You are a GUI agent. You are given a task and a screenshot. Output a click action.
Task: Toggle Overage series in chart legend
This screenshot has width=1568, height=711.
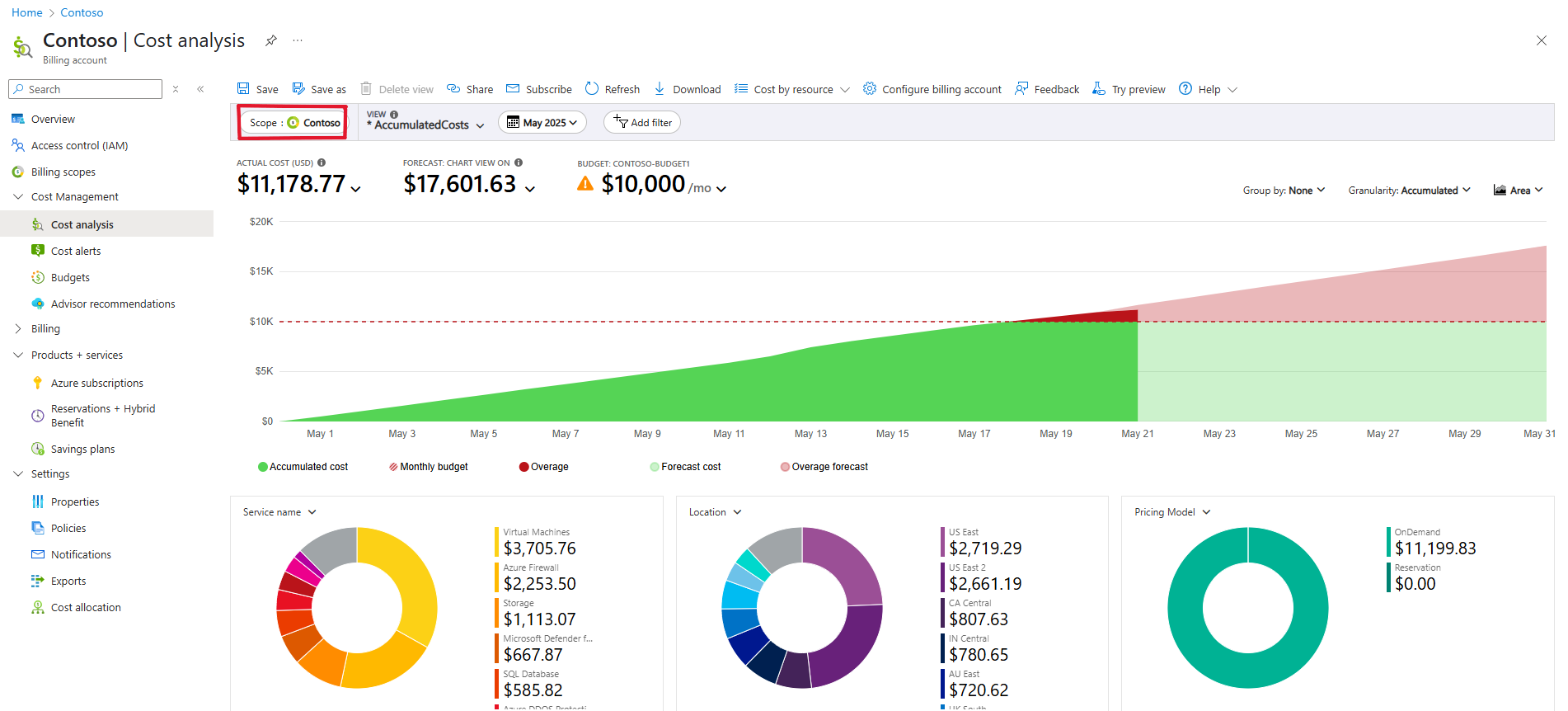(x=544, y=467)
